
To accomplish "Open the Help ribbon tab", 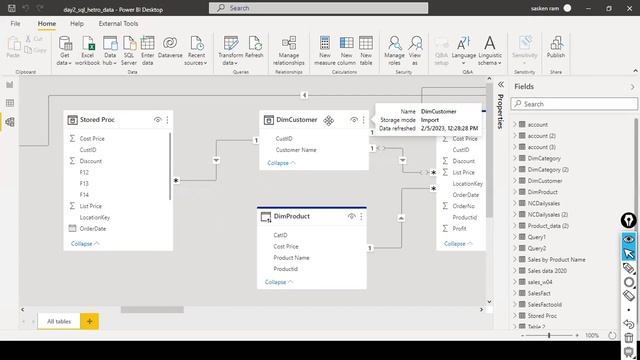I will point(77,24).
